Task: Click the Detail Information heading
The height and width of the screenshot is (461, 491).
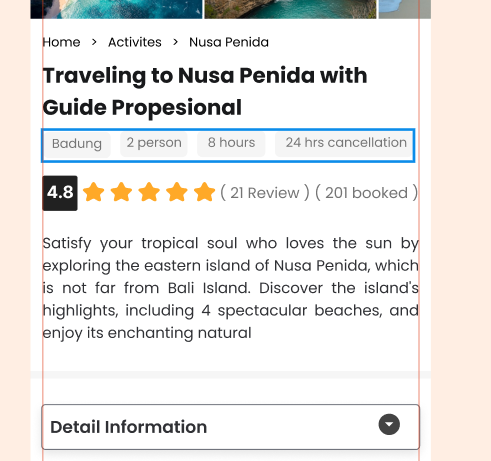Action: tap(129, 427)
